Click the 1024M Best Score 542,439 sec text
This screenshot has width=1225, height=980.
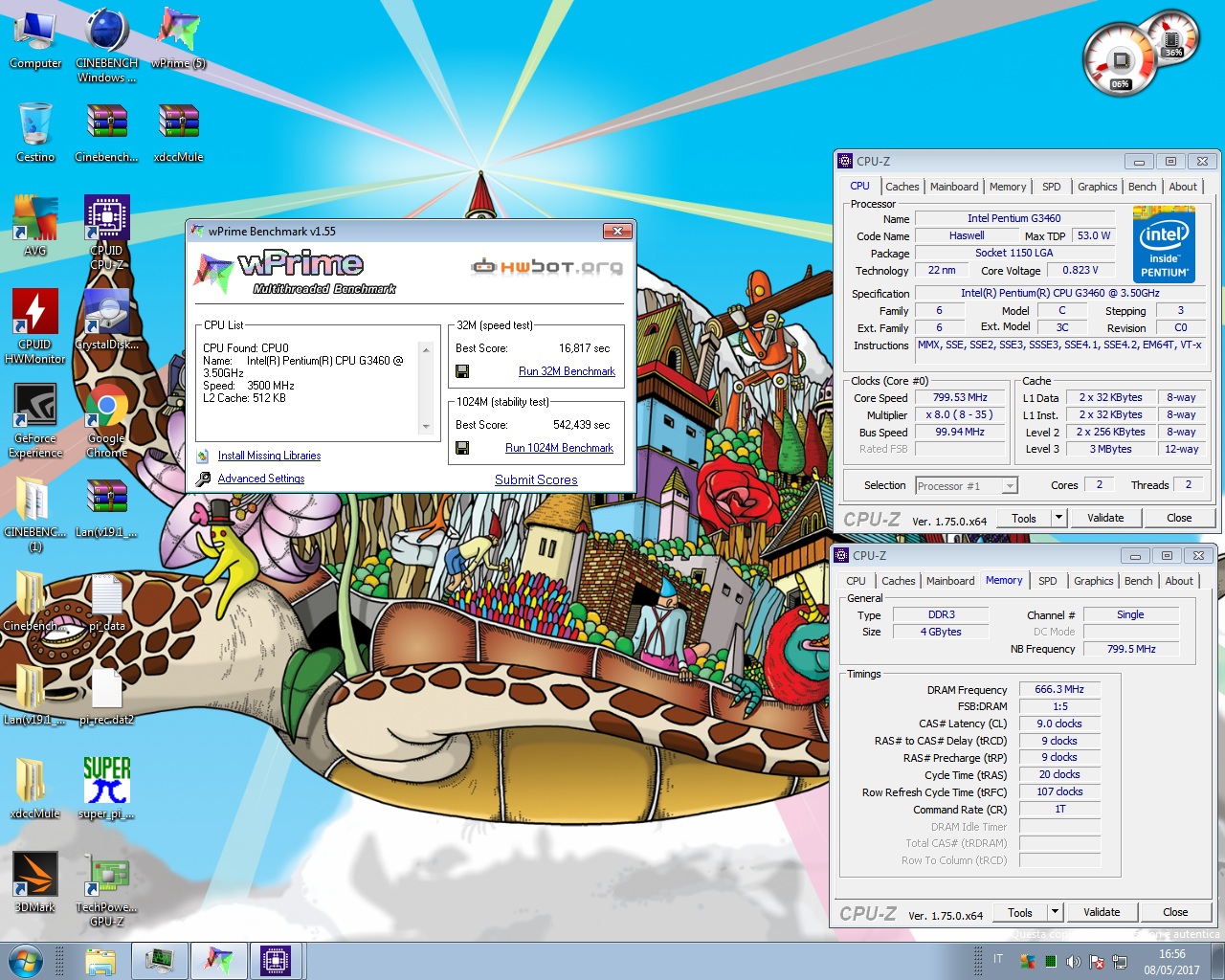click(581, 425)
